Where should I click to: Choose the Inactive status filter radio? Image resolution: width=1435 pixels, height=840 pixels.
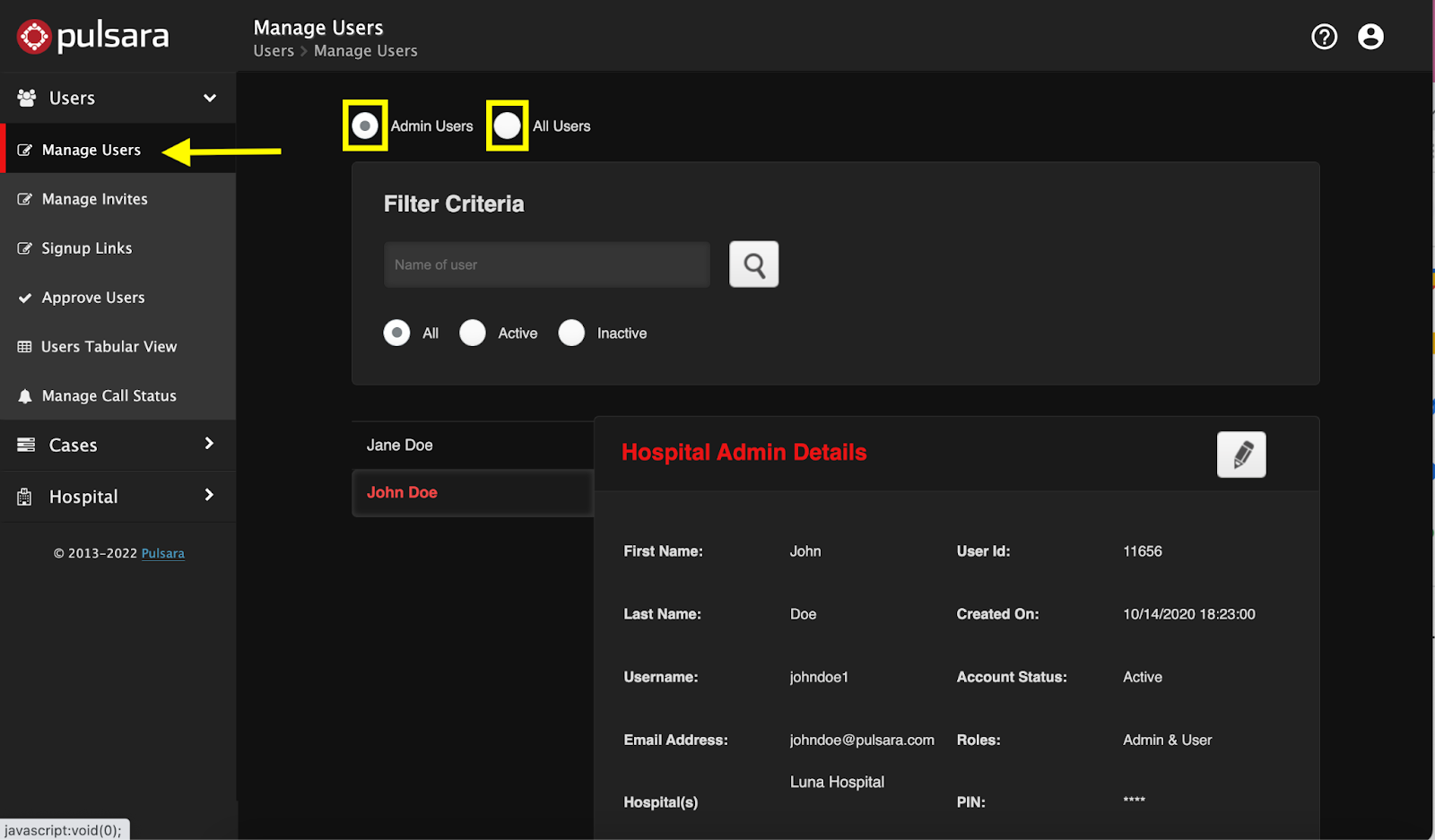point(571,333)
